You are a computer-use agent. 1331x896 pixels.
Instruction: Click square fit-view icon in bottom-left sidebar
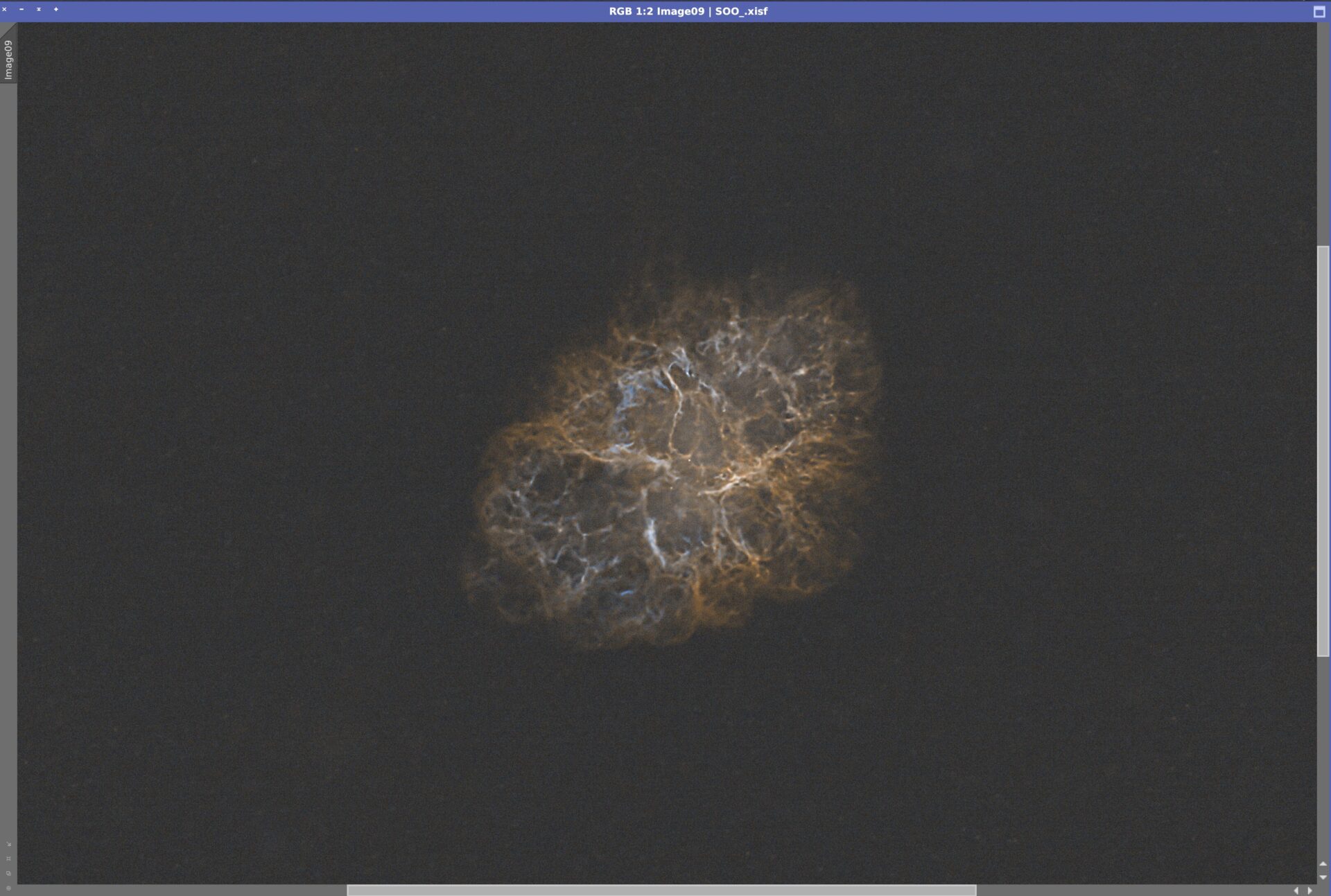click(x=8, y=859)
